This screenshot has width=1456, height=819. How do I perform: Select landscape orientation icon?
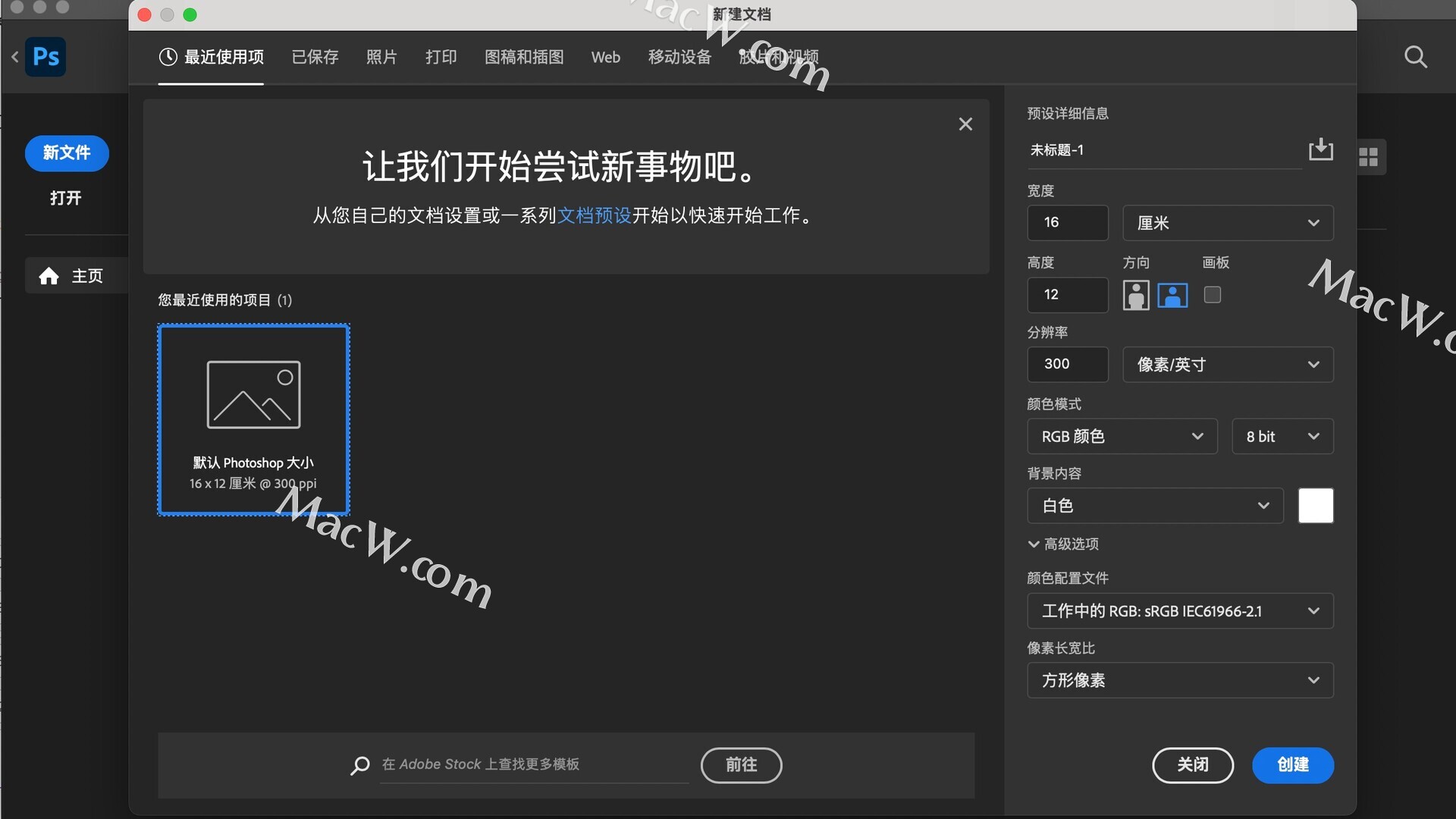click(1172, 294)
